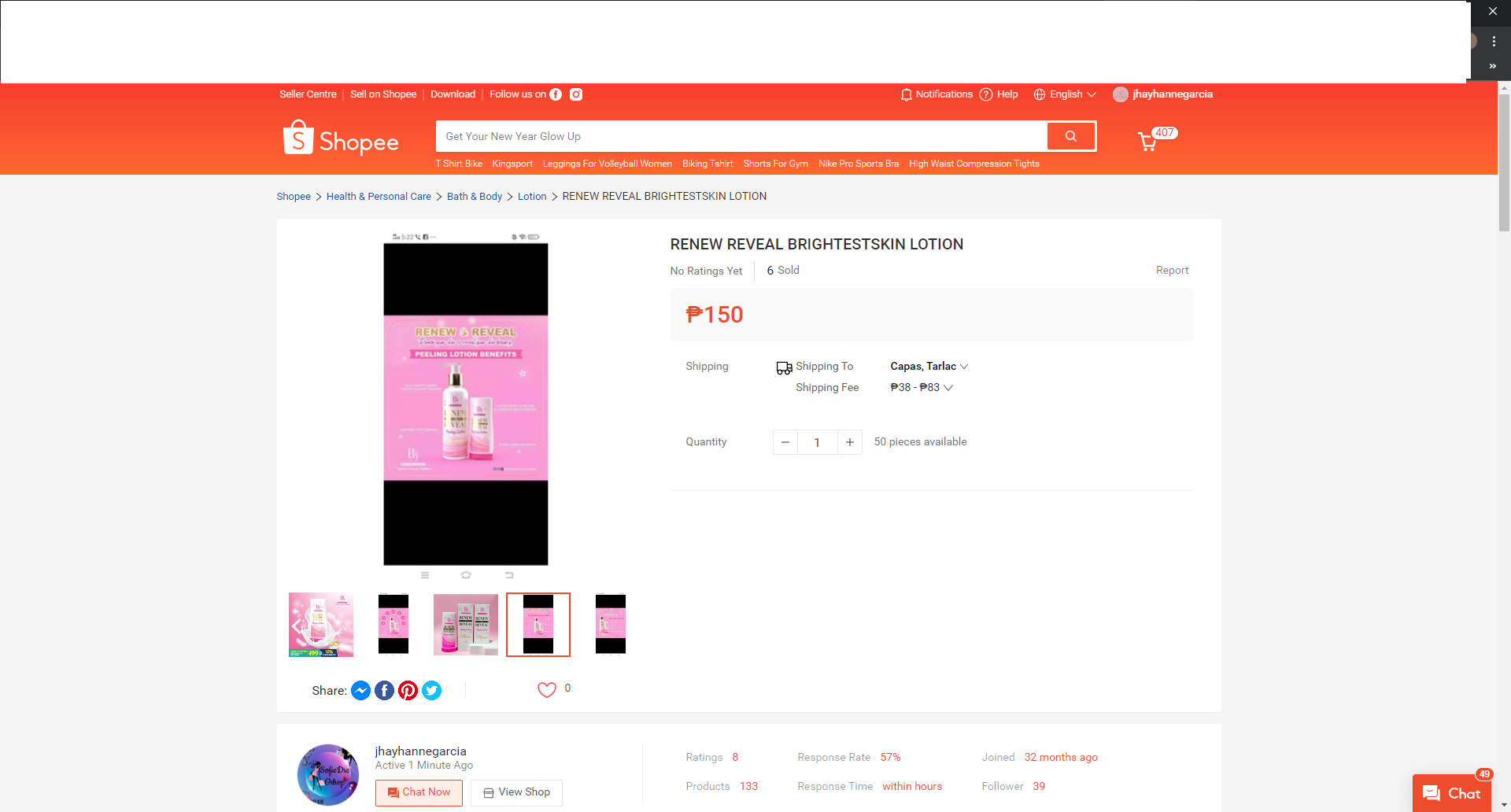Expand the Capas, Tarlac shipping location dropdown

(x=929, y=366)
